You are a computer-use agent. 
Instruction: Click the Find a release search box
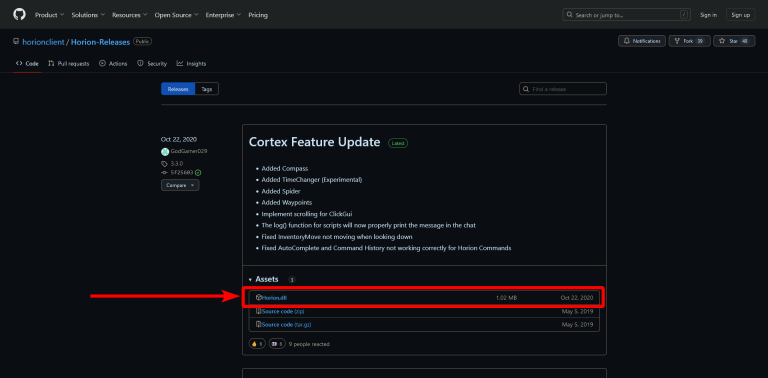[563, 89]
